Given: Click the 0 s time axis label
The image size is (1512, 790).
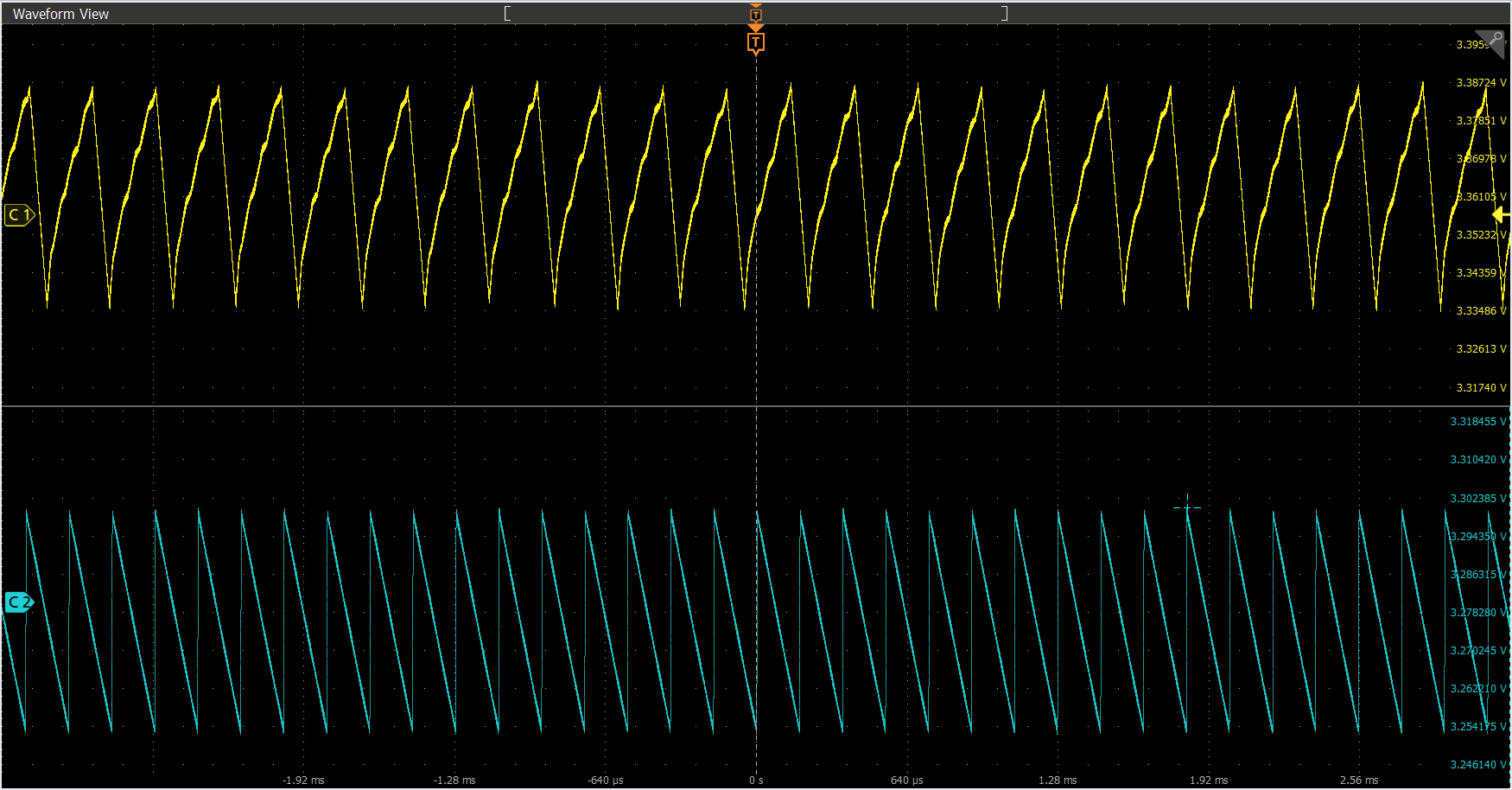Looking at the screenshot, I should click(x=756, y=780).
